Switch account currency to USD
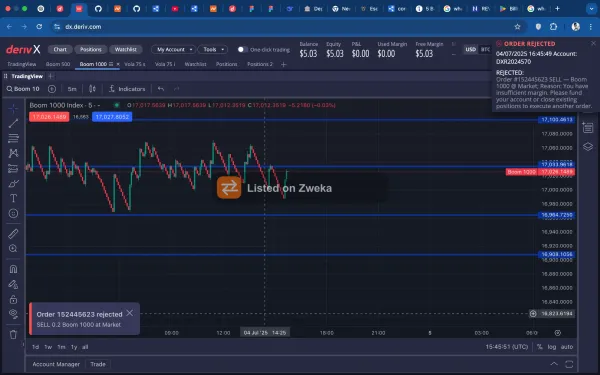The height and width of the screenshot is (375, 600). (x=471, y=49)
